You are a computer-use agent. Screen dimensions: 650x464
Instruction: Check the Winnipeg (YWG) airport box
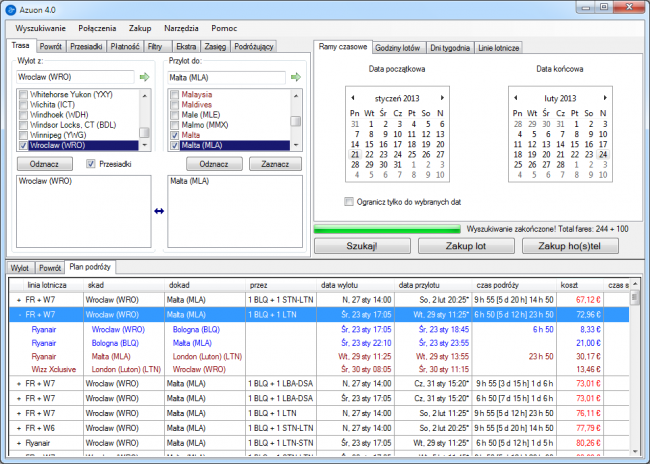coord(24,134)
